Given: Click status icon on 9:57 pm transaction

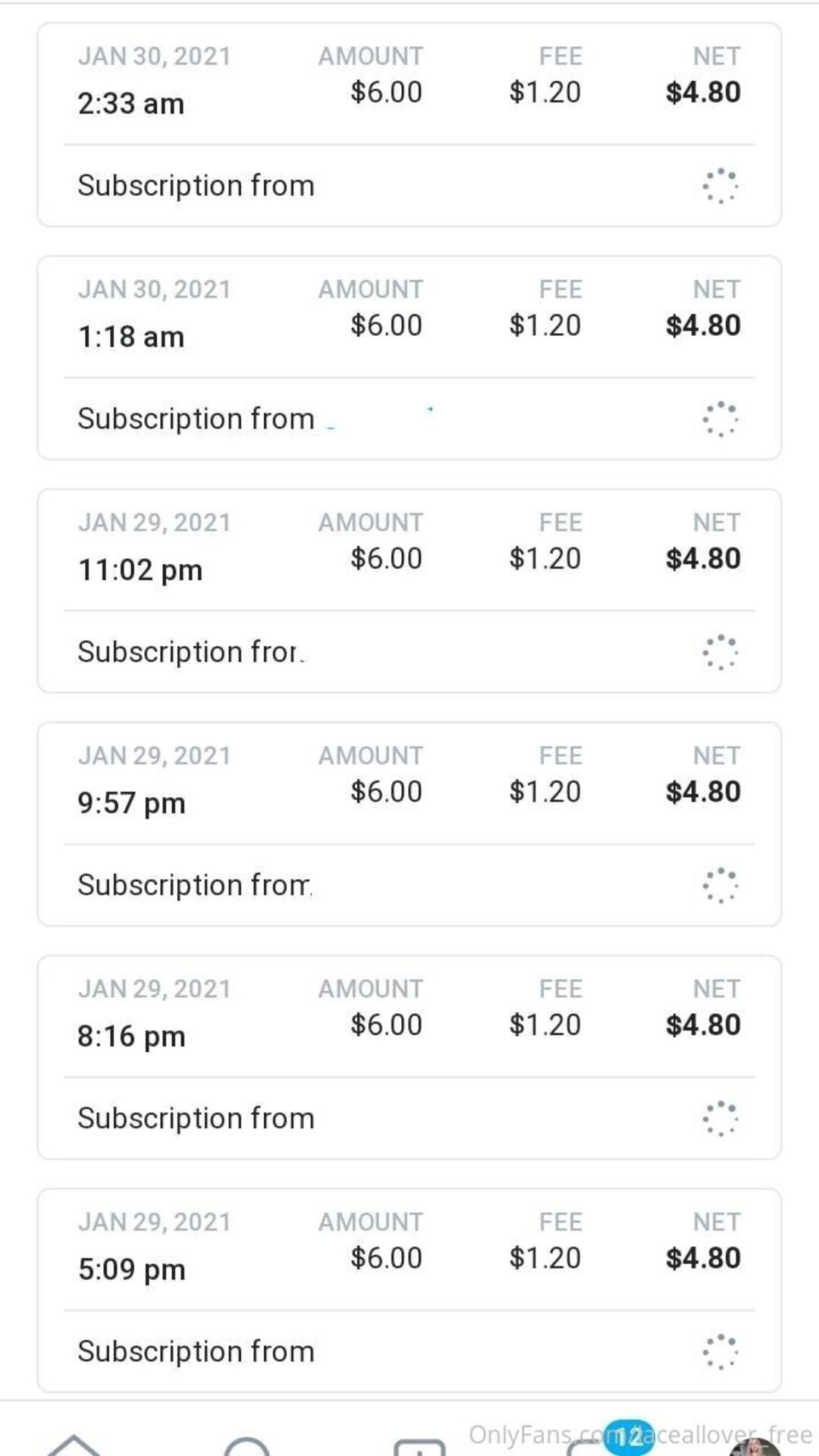Looking at the screenshot, I should tap(720, 886).
